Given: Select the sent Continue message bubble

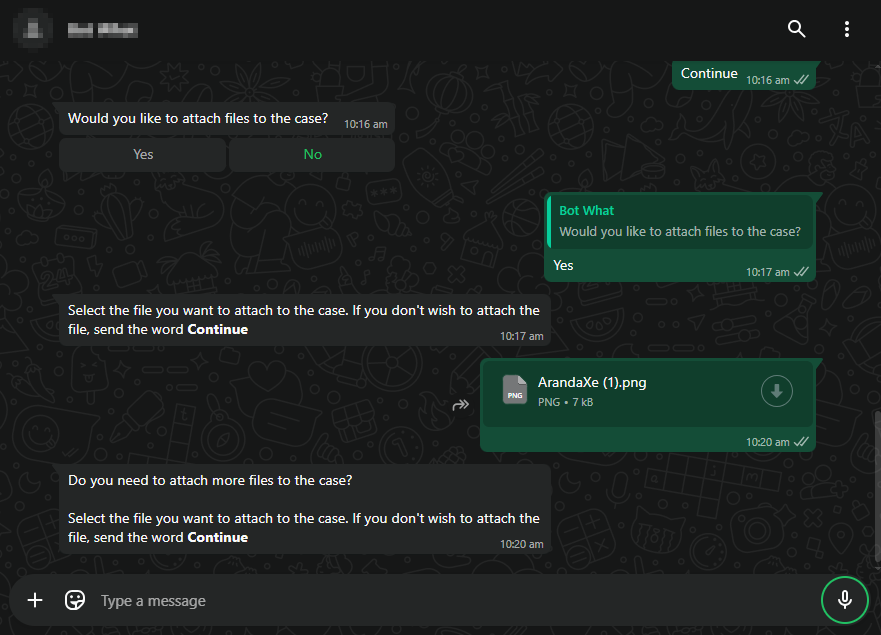Looking at the screenshot, I should click(709, 74).
